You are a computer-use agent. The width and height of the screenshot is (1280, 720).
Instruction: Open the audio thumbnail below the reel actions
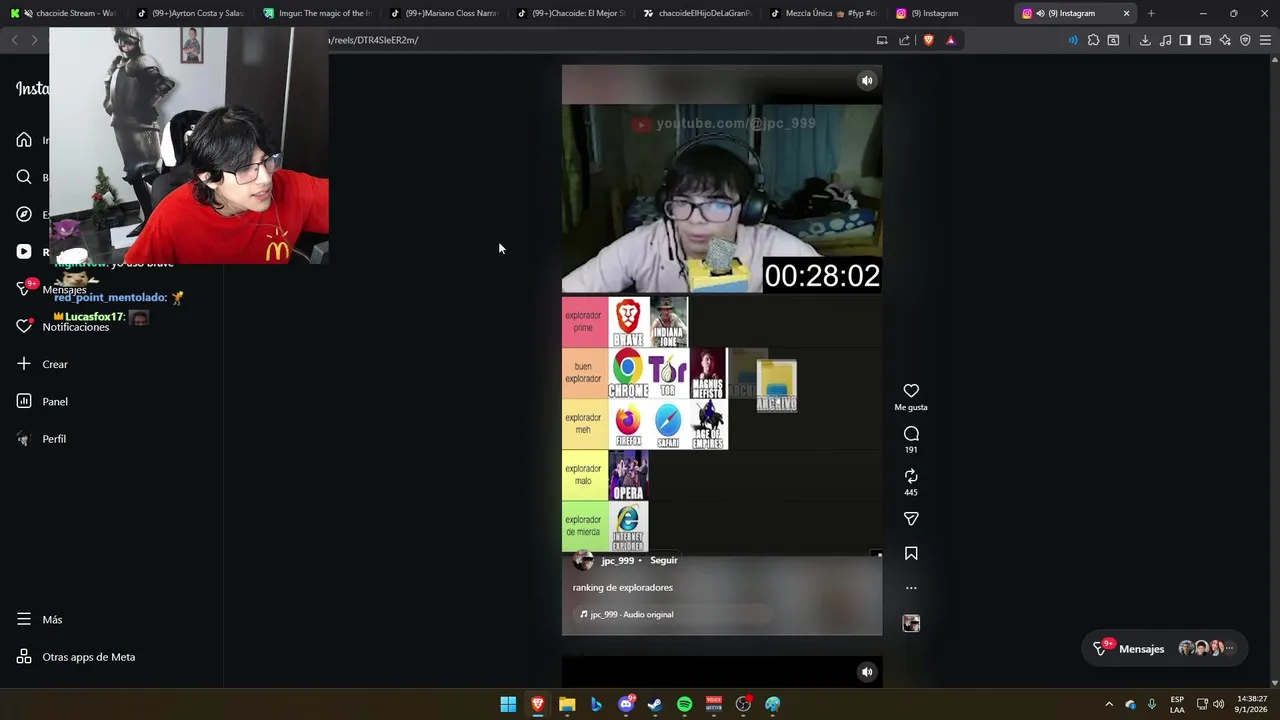(911, 623)
